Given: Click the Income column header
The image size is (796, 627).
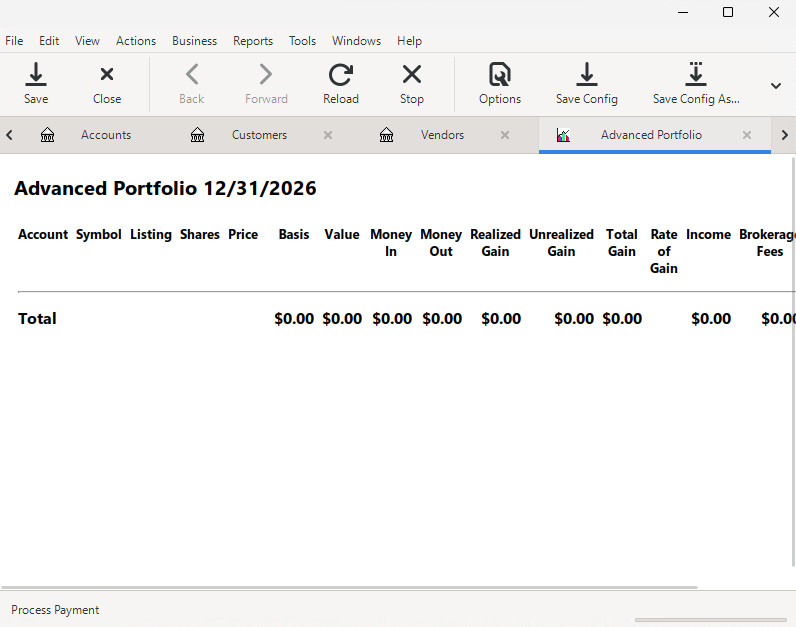Looking at the screenshot, I should [708, 235].
